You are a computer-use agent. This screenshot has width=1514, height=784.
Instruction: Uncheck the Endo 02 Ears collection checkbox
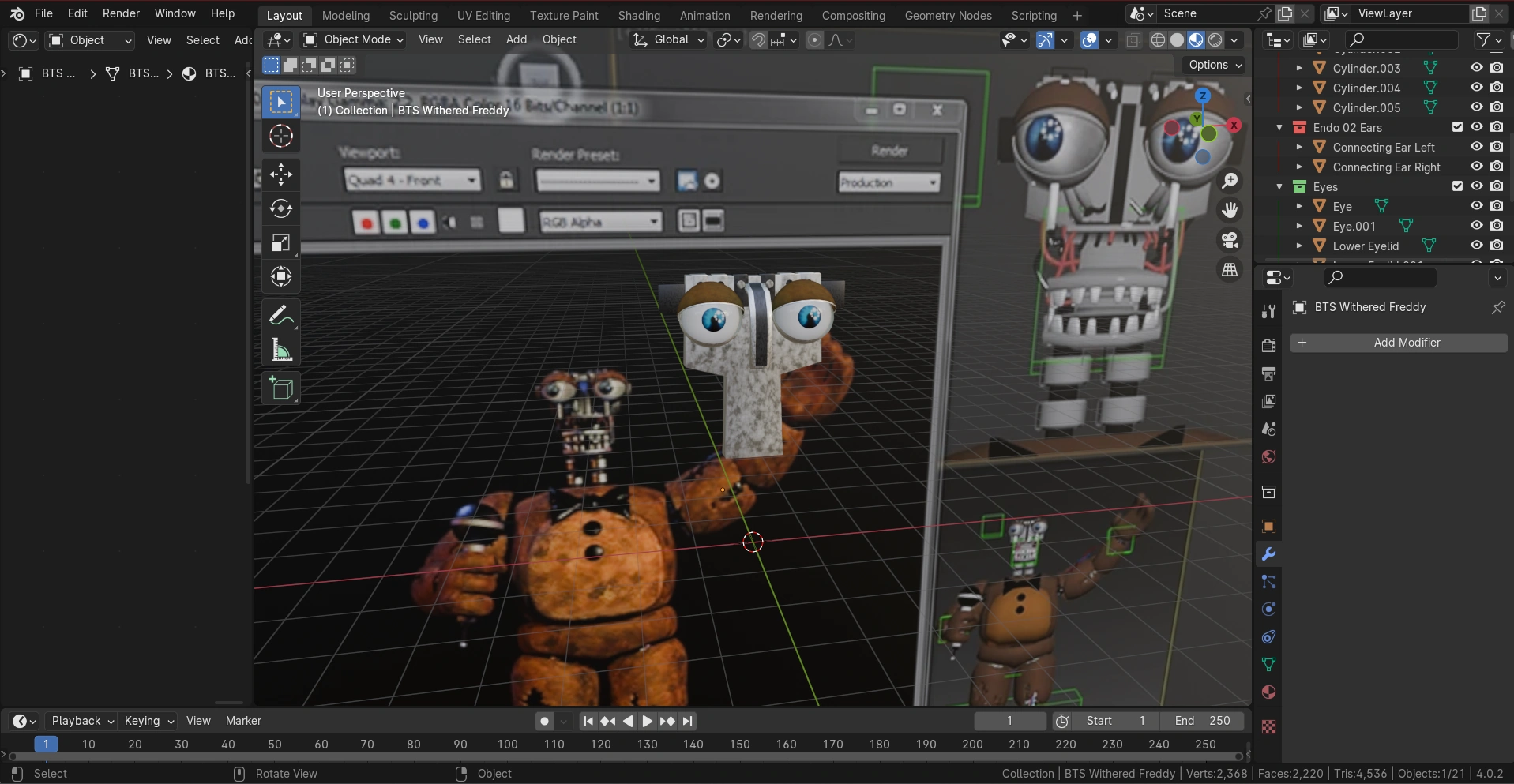pyautogui.click(x=1457, y=126)
